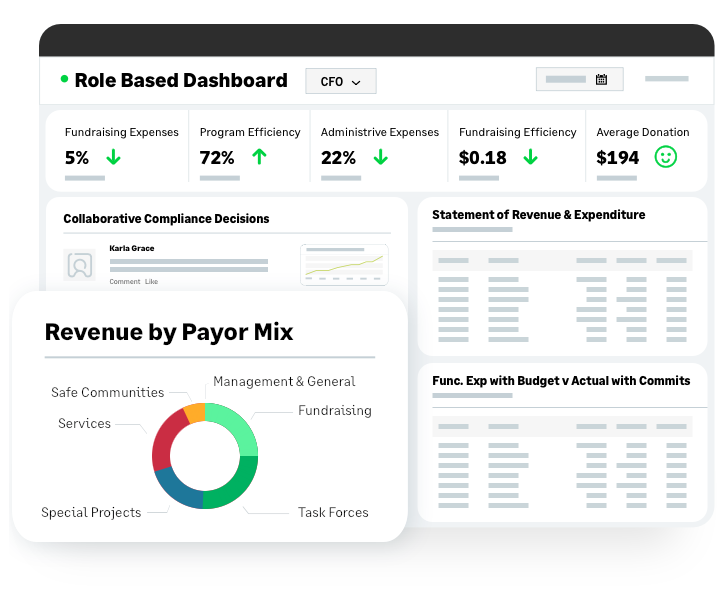Click the green status dot beside dashboard title

pyautogui.click(x=64, y=79)
